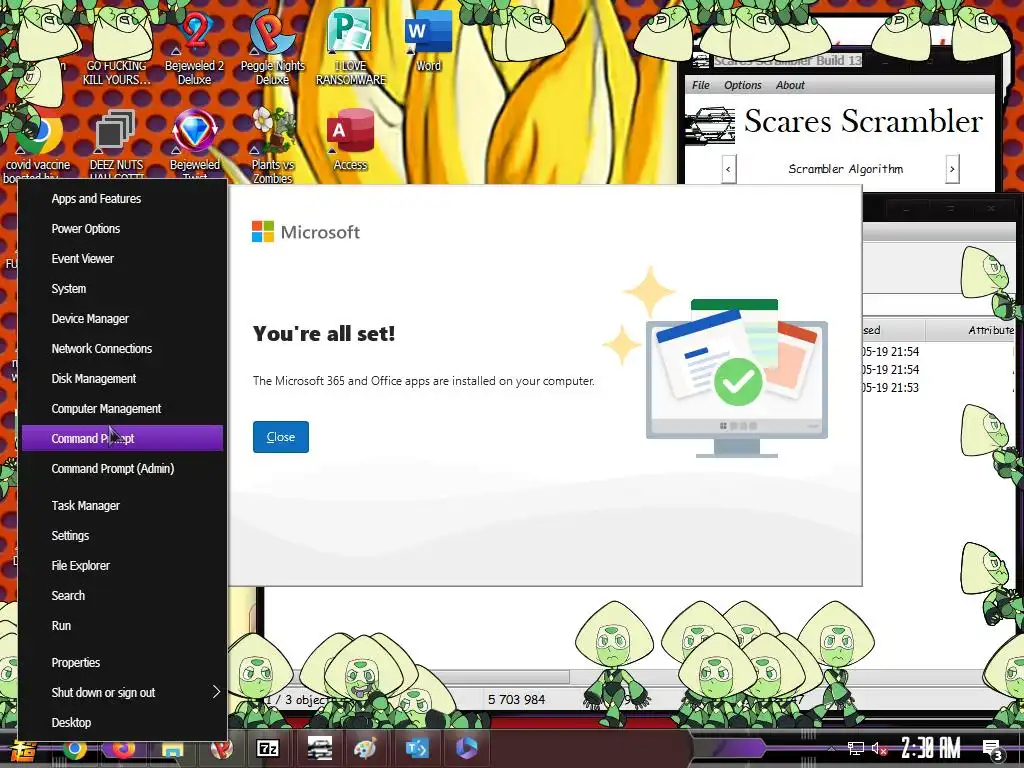Open the Bejeweled 2 Deluxe desktop shortcut
This screenshot has height=768, width=1024.
(195, 47)
